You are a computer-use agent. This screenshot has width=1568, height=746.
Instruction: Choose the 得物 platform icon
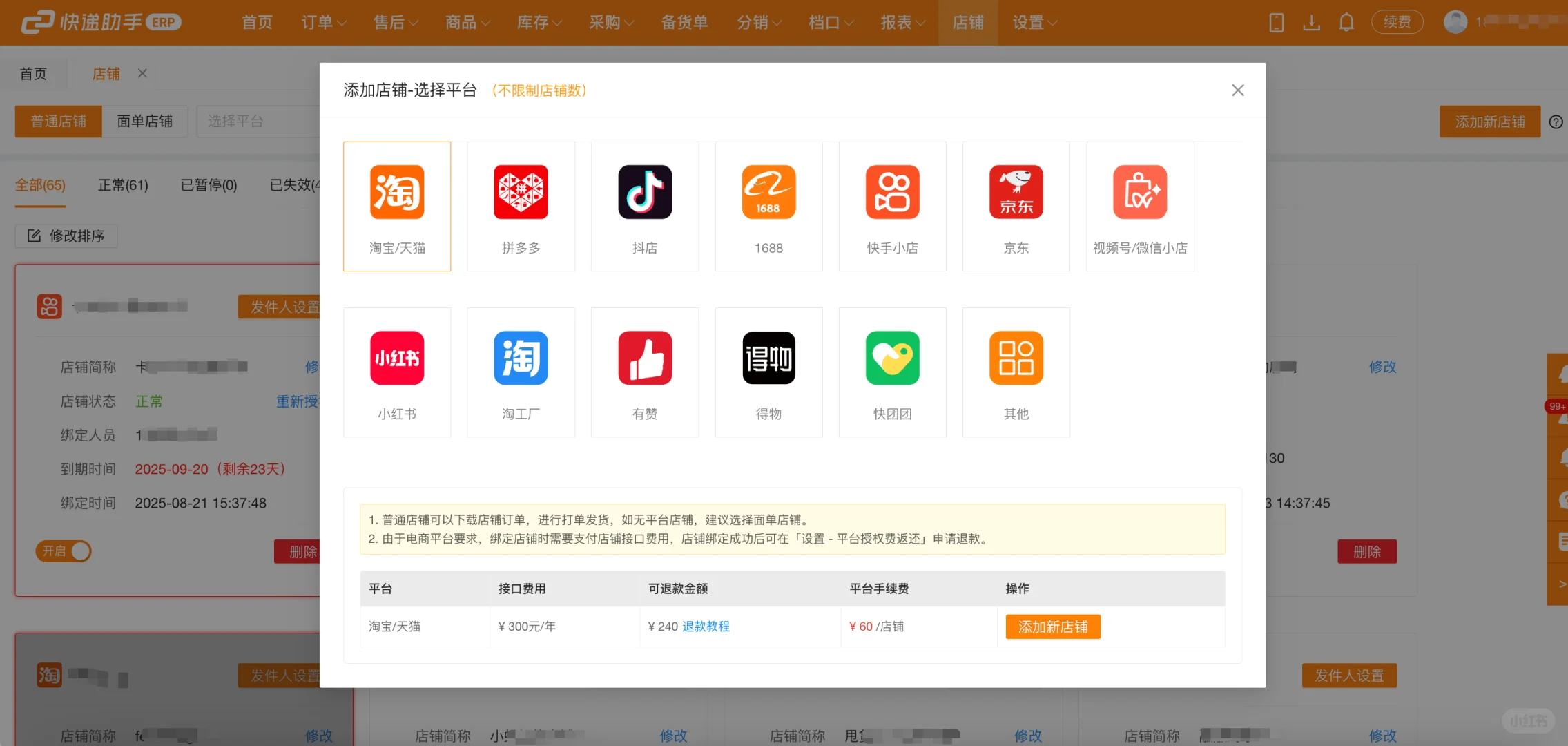click(x=768, y=372)
